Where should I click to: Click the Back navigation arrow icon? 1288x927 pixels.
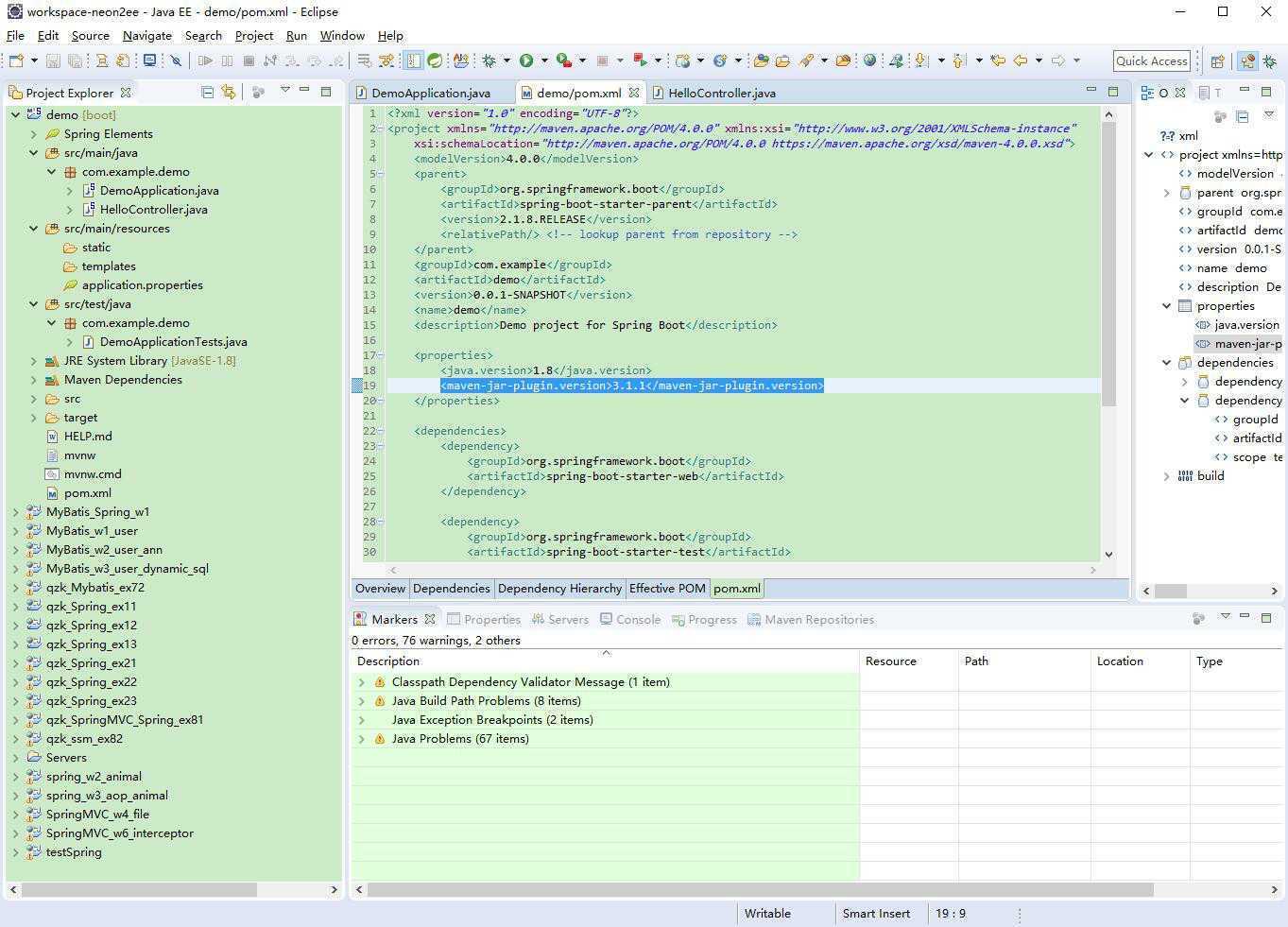1021,60
